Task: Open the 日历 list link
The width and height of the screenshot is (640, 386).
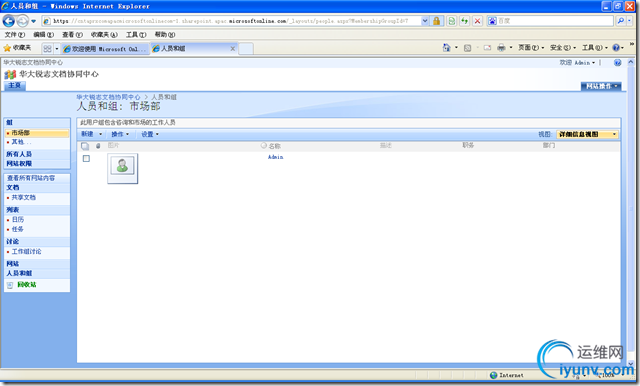Action: click(x=18, y=220)
